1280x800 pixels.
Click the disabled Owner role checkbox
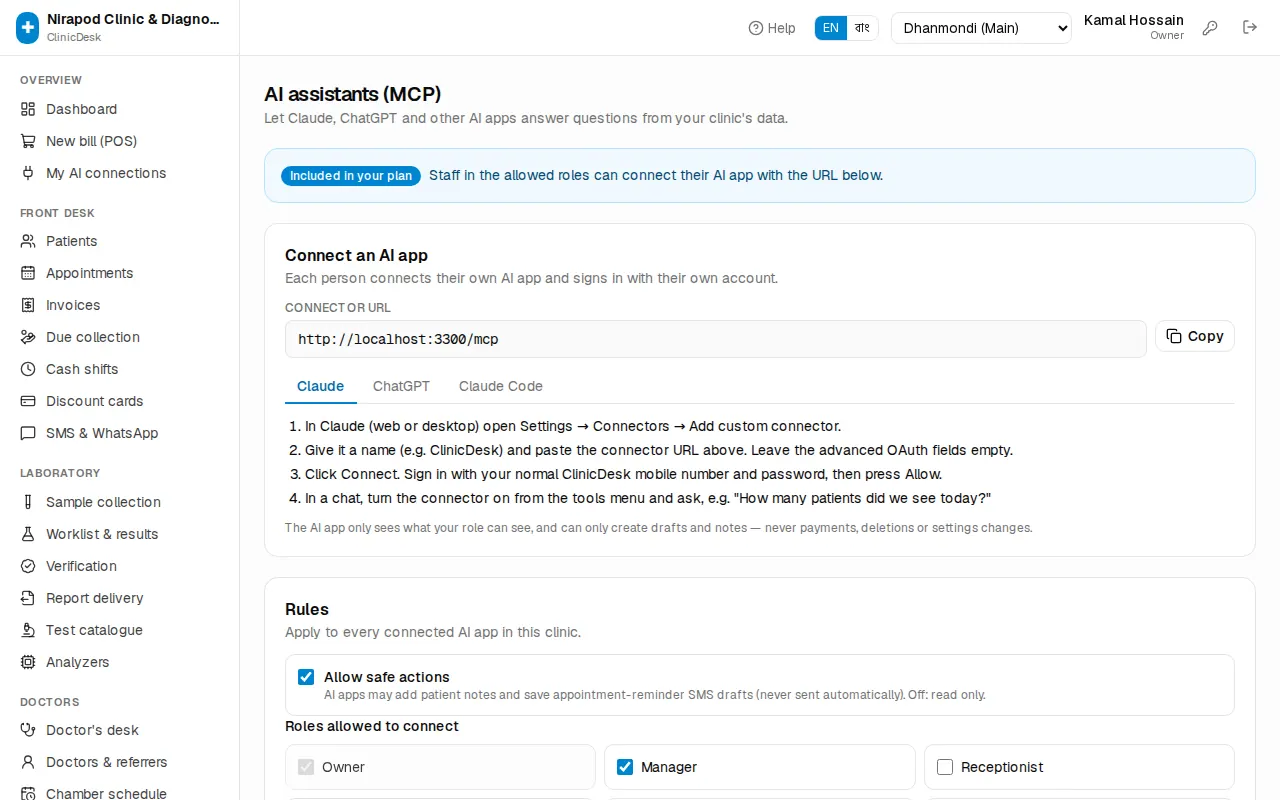[306, 767]
